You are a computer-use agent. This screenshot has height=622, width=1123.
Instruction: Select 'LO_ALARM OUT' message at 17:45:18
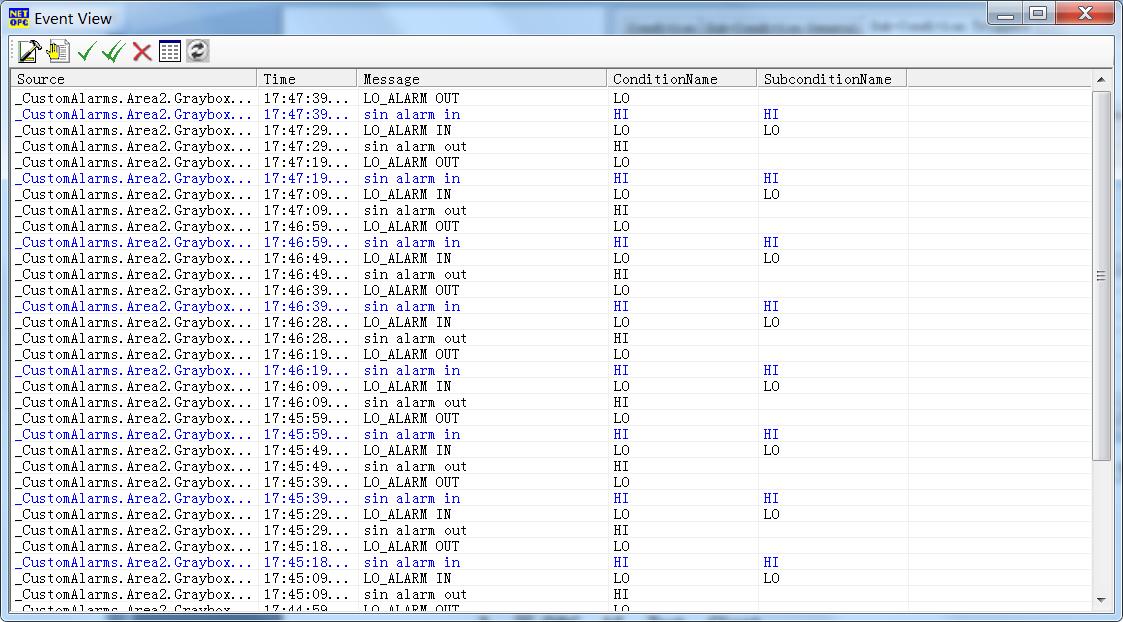coord(411,547)
